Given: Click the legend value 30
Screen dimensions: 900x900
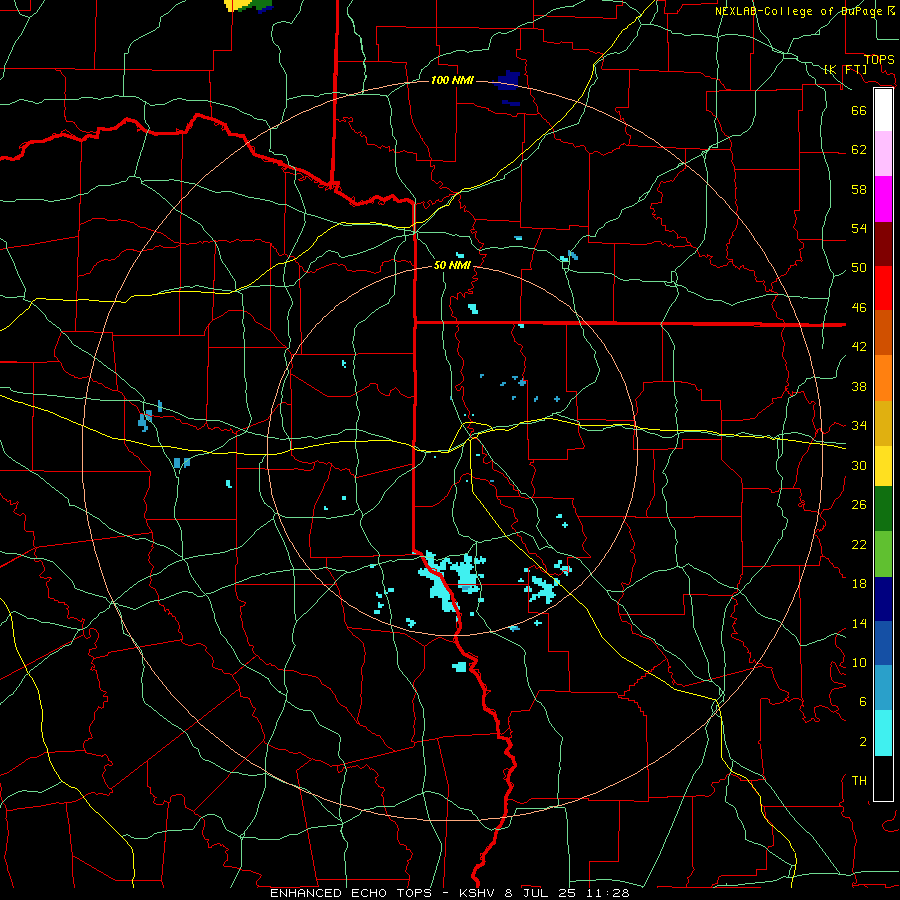Looking at the screenshot, I should tap(859, 465).
